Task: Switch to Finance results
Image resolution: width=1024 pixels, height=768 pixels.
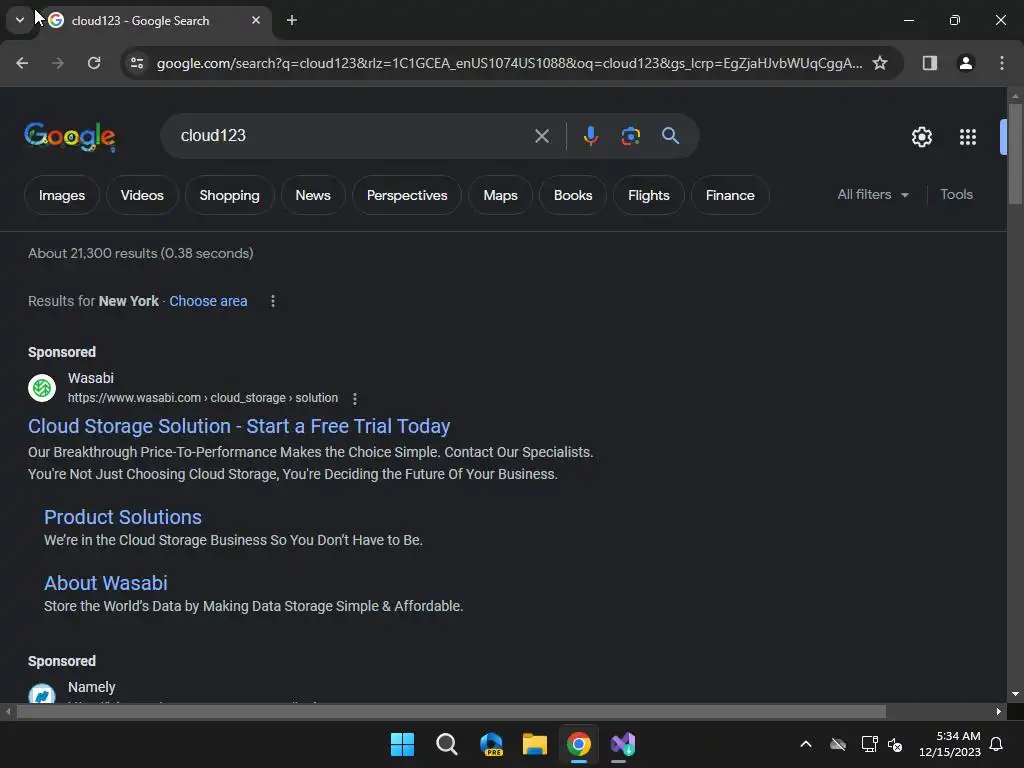Action: point(729,195)
